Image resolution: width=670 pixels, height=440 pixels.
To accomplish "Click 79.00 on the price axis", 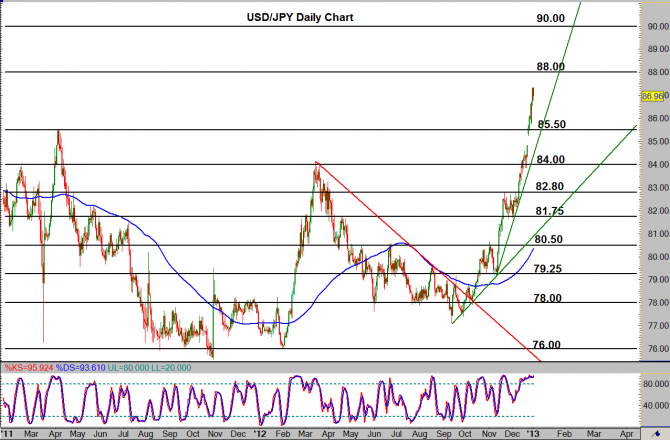I will tap(658, 279).
